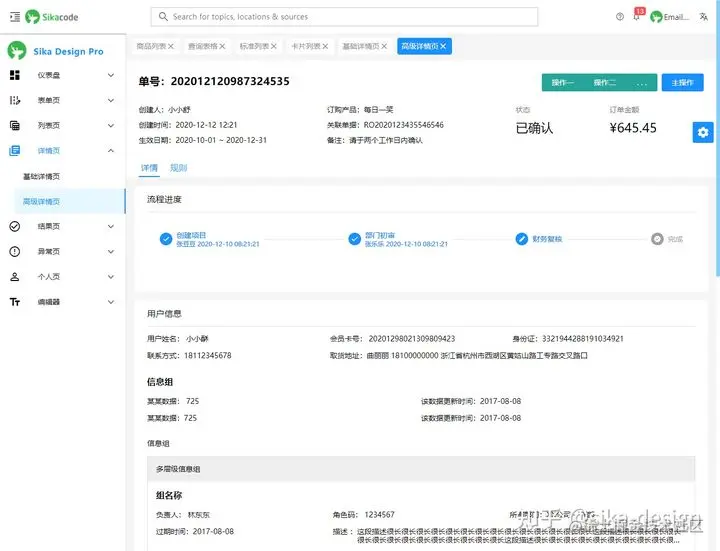Click the page vertical scrollbar

[x=717, y=138]
